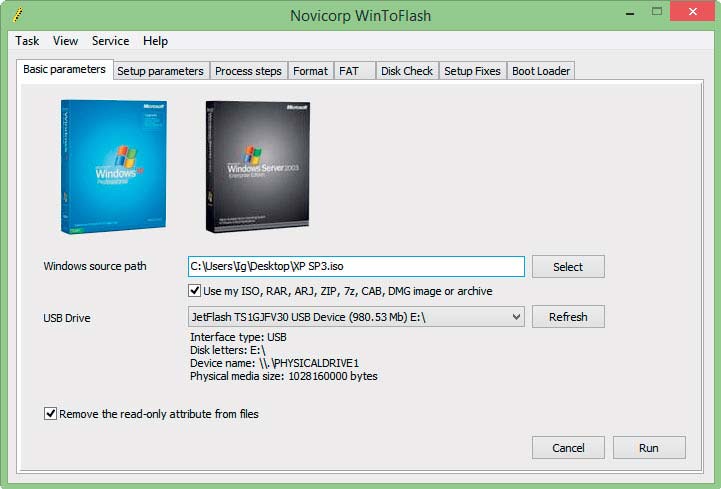Open the Boot Loader tab
The image size is (721, 489).
coord(541,71)
